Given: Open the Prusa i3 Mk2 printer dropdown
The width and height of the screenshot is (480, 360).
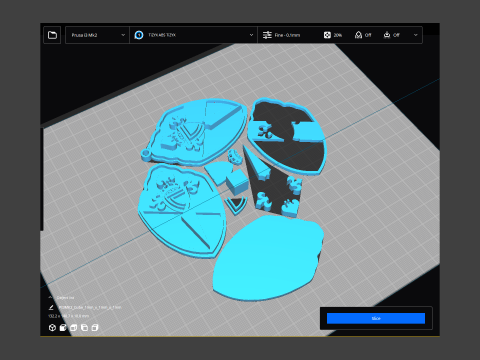Looking at the screenshot, I should 97,35.
